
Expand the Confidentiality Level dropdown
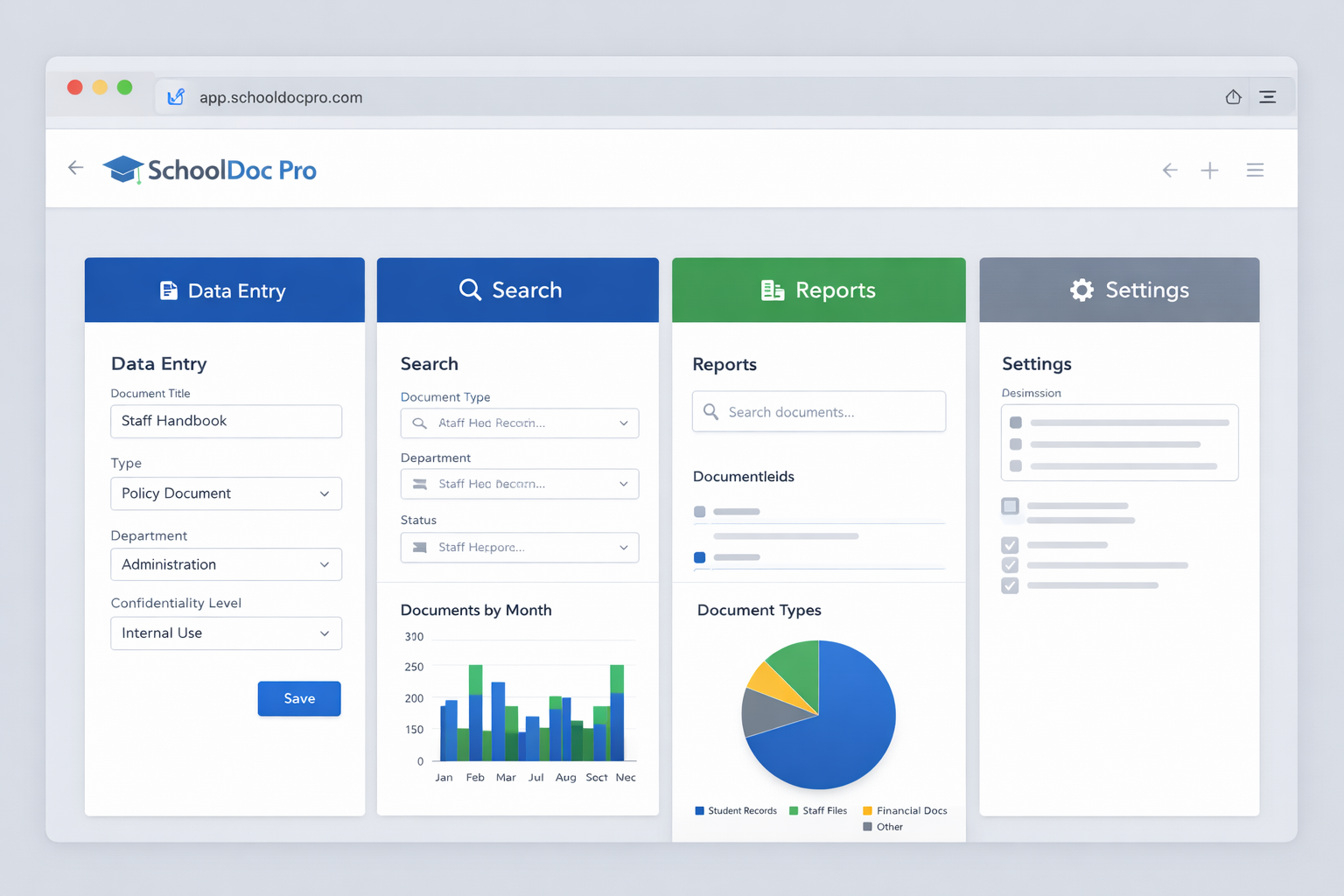point(226,633)
